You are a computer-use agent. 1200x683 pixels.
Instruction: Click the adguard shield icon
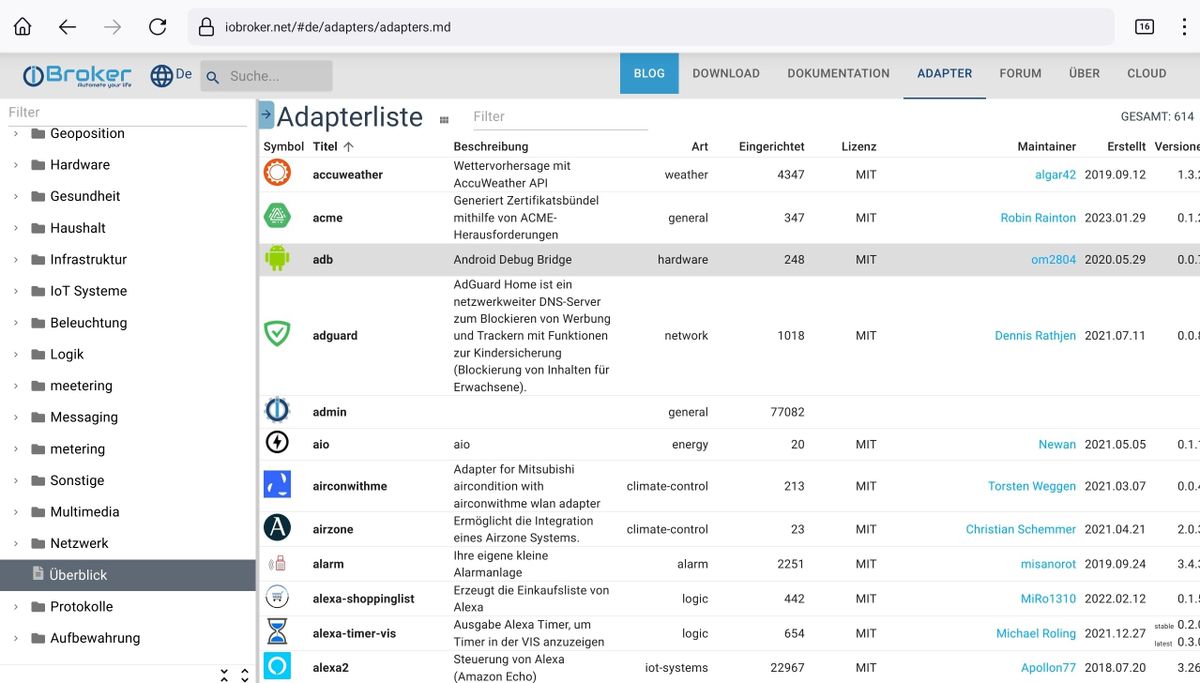(x=277, y=334)
